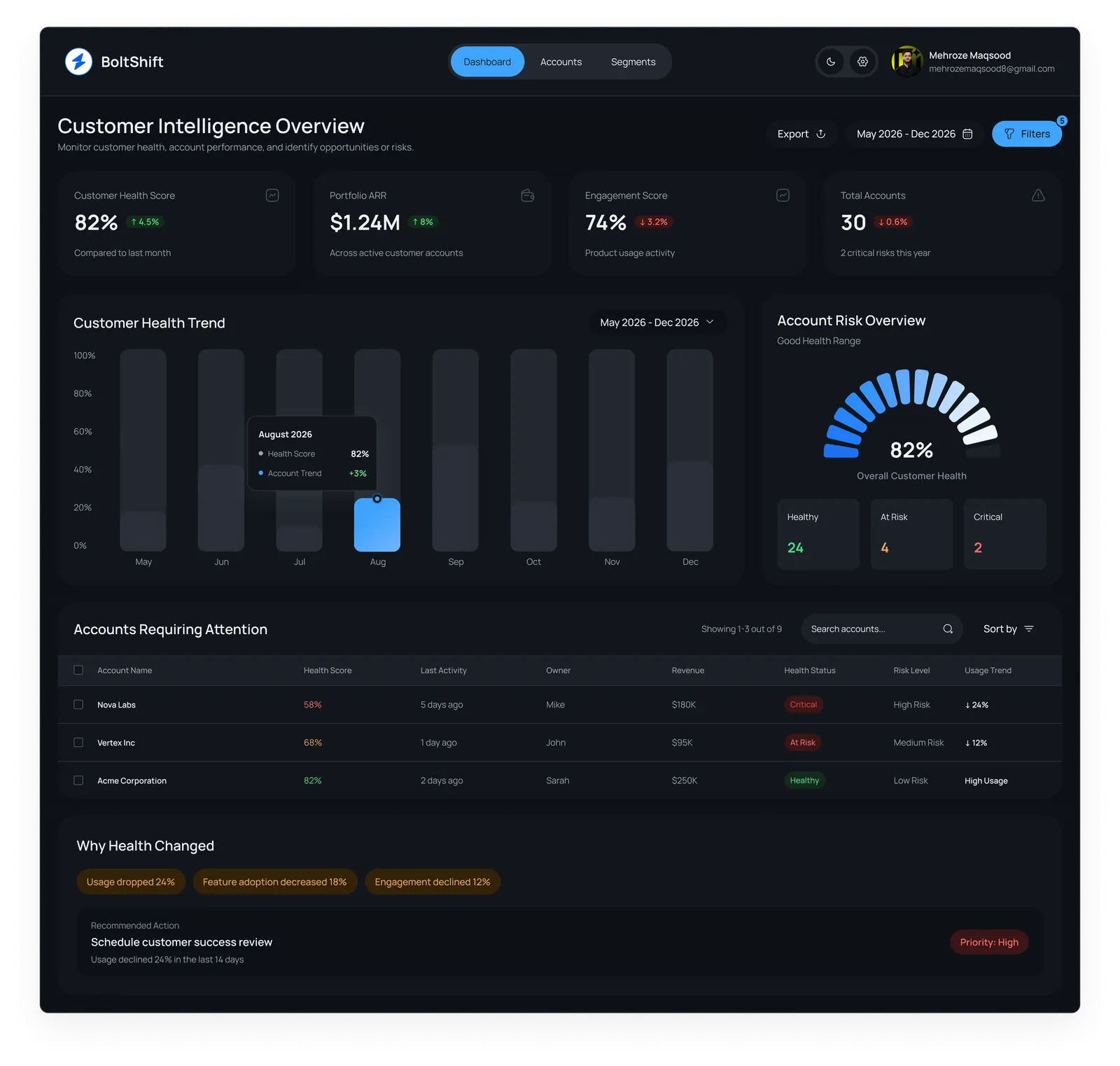Image resolution: width=1120 pixels, height=1066 pixels.
Task: Click the Export button
Action: 801,134
